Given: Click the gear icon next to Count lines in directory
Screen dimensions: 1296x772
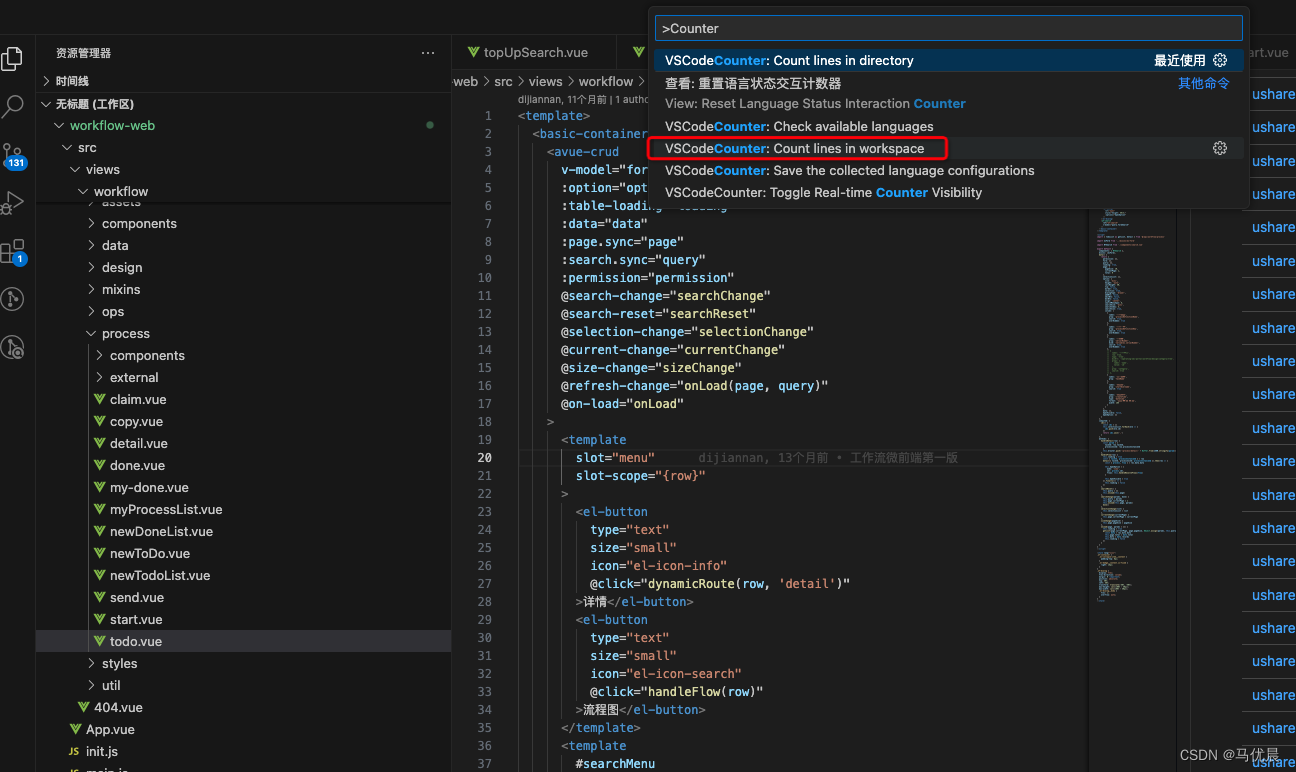Looking at the screenshot, I should [1219, 60].
